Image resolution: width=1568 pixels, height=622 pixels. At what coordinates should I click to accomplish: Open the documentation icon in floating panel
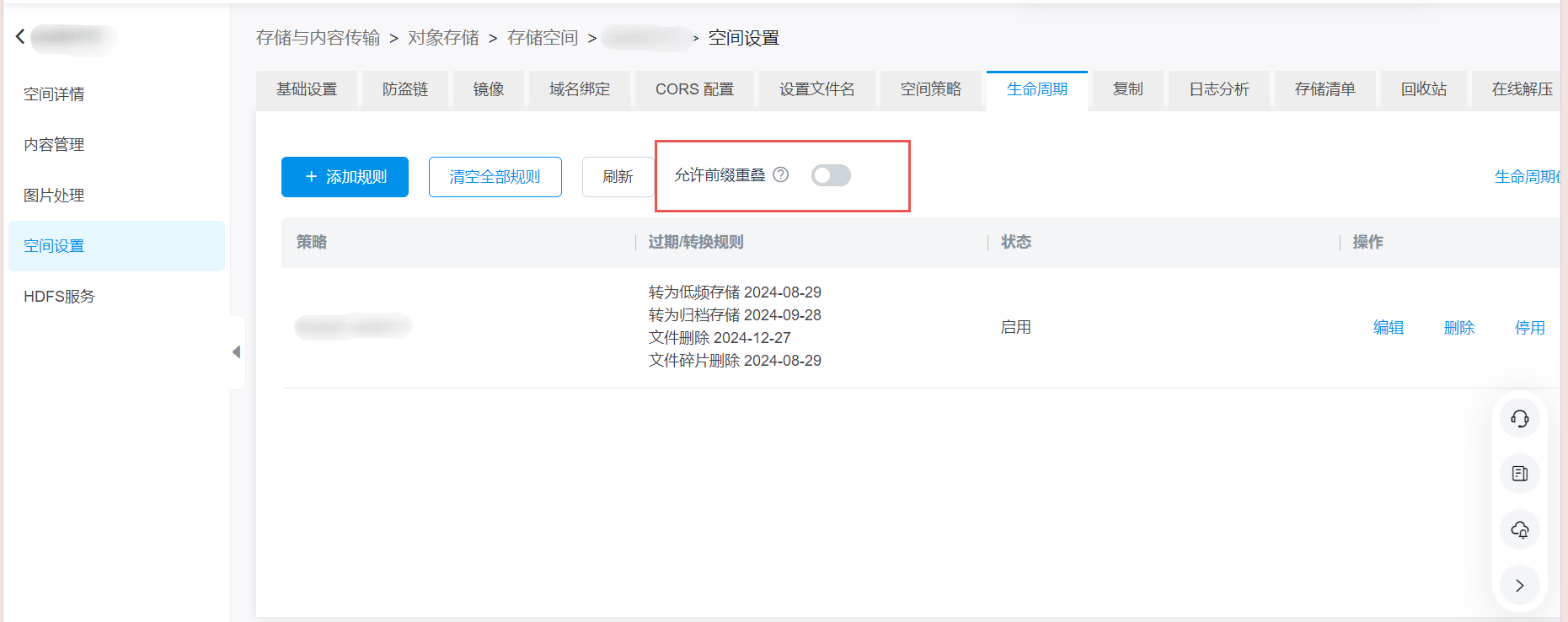[1520, 474]
